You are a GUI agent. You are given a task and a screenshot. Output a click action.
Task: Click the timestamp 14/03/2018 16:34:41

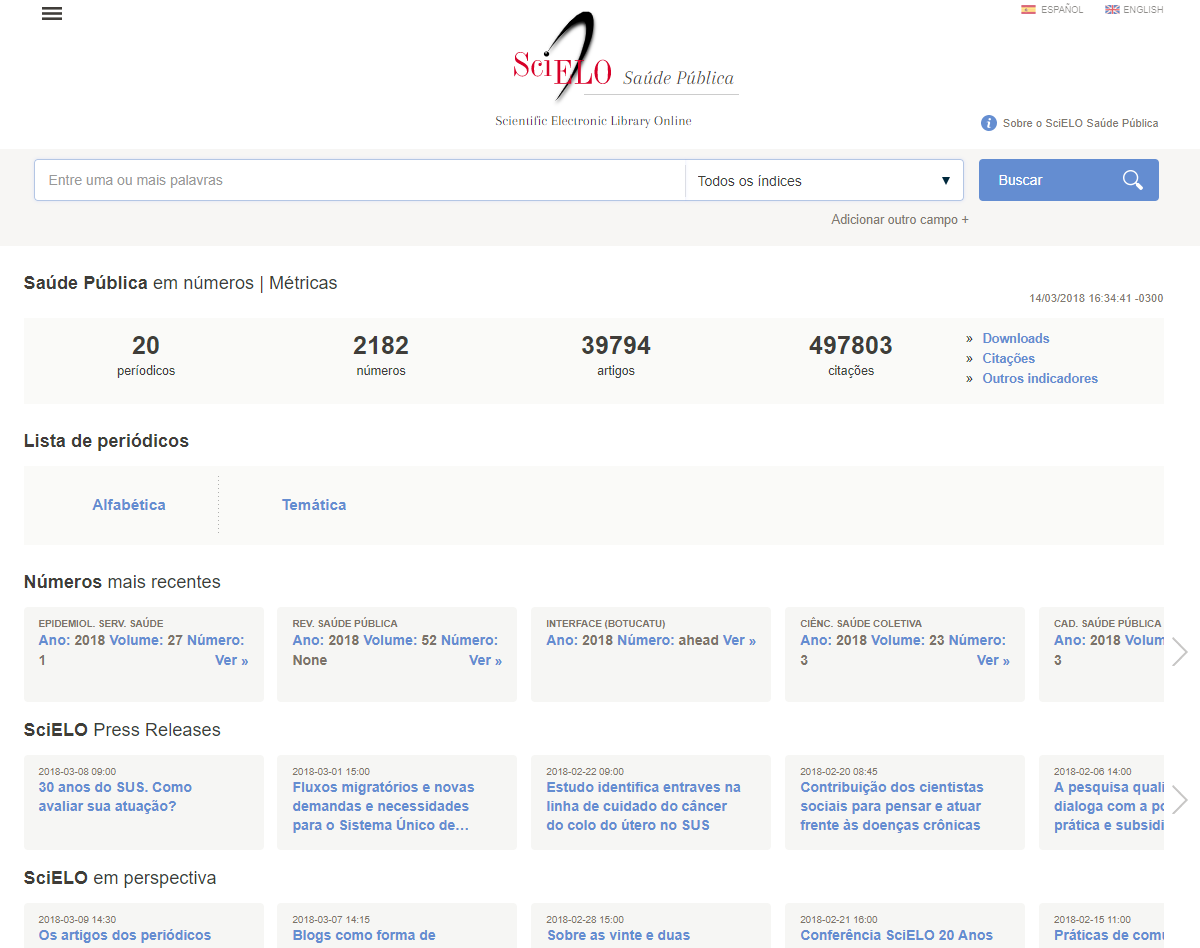tap(1096, 298)
